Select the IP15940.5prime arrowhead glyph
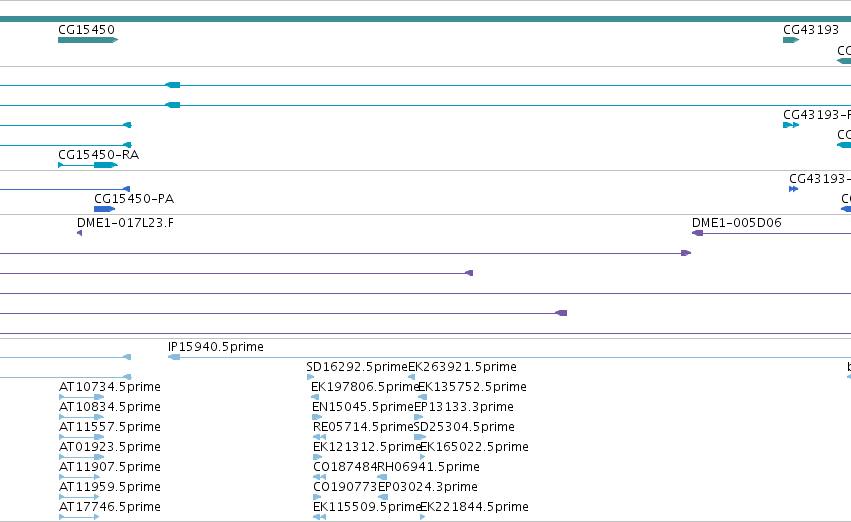Viewport: 851px width, 522px height. 174,357
